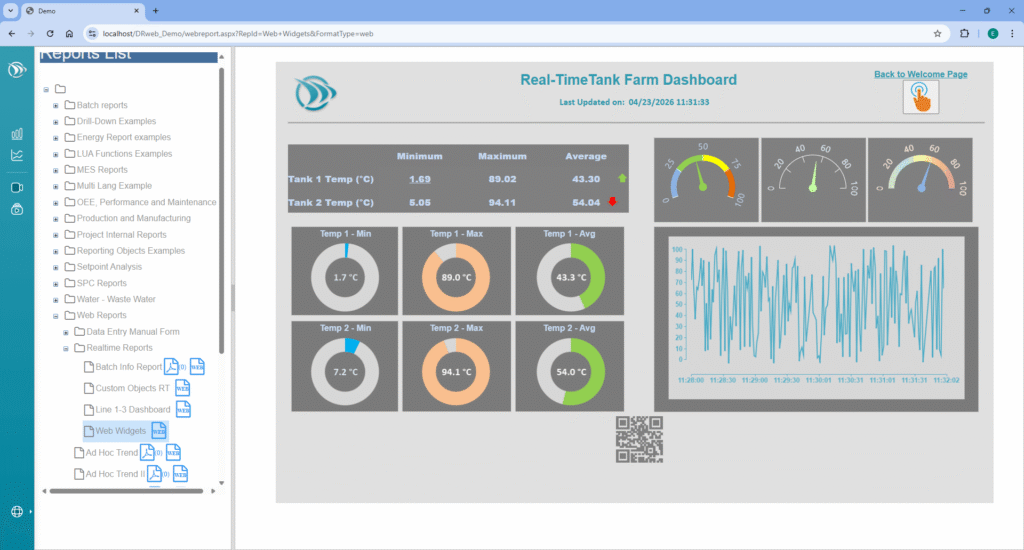Click the dolphin logo in the teal sidebar
This screenshot has height=550, width=1024.
click(x=17, y=69)
